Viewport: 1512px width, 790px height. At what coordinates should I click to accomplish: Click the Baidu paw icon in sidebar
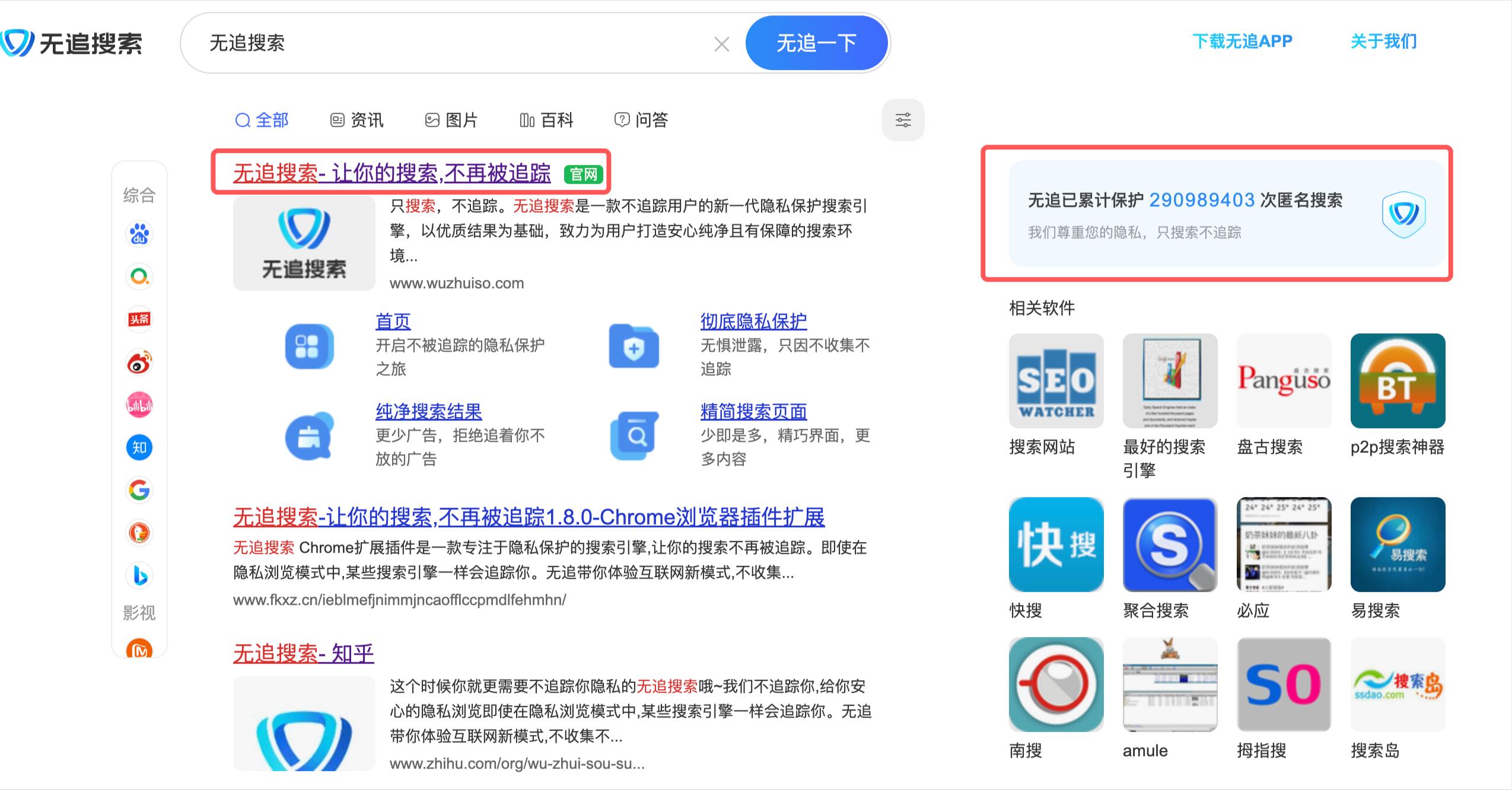click(139, 234)
